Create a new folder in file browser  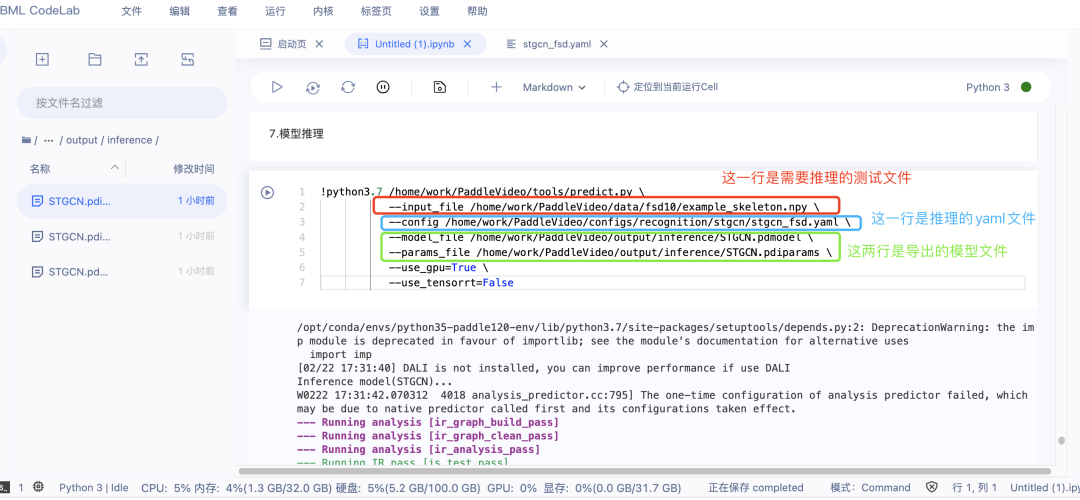click(95, 60)
